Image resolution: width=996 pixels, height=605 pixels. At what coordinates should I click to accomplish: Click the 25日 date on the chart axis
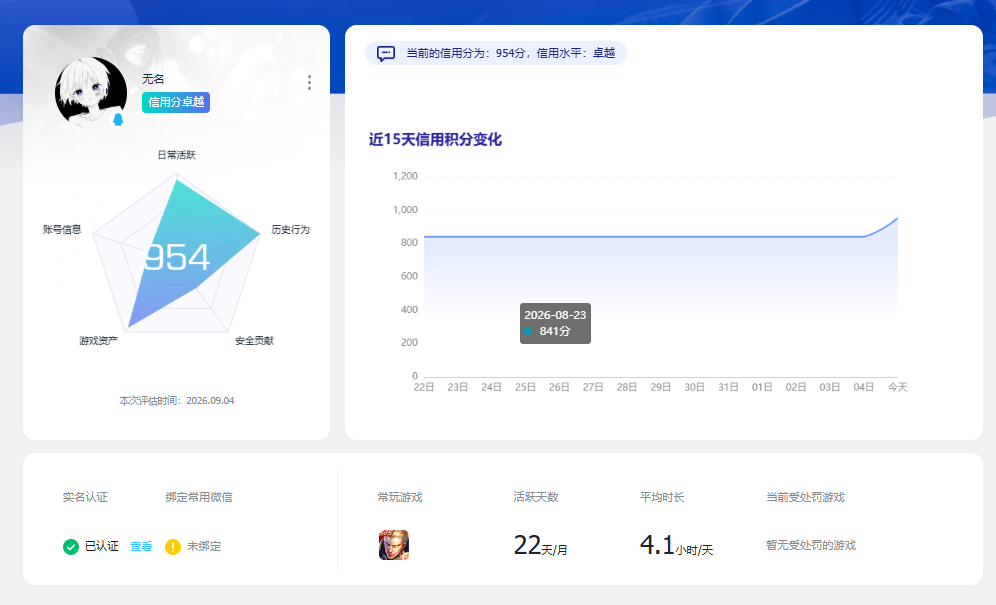525,387
